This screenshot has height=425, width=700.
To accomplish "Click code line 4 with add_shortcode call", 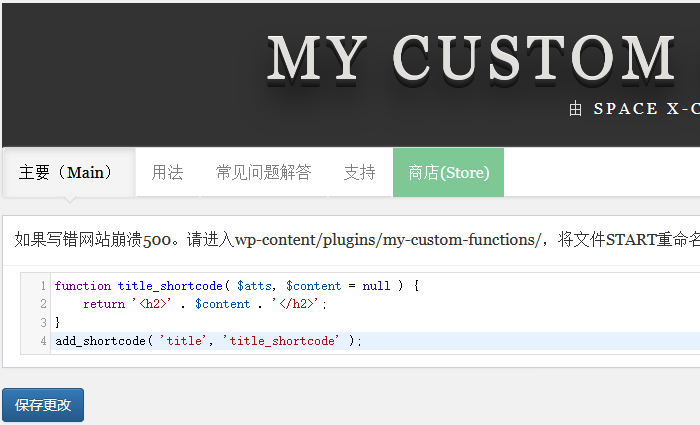I will [208, 341].
